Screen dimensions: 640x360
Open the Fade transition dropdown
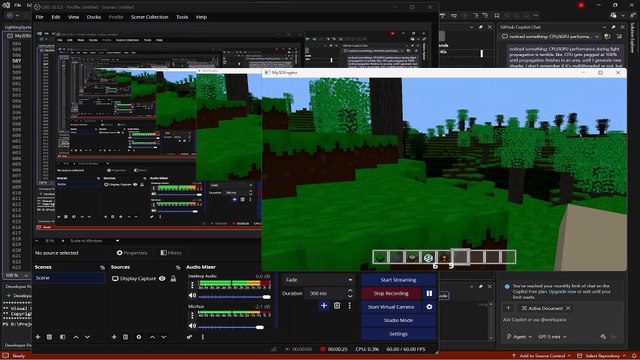[x=319, y=280]
